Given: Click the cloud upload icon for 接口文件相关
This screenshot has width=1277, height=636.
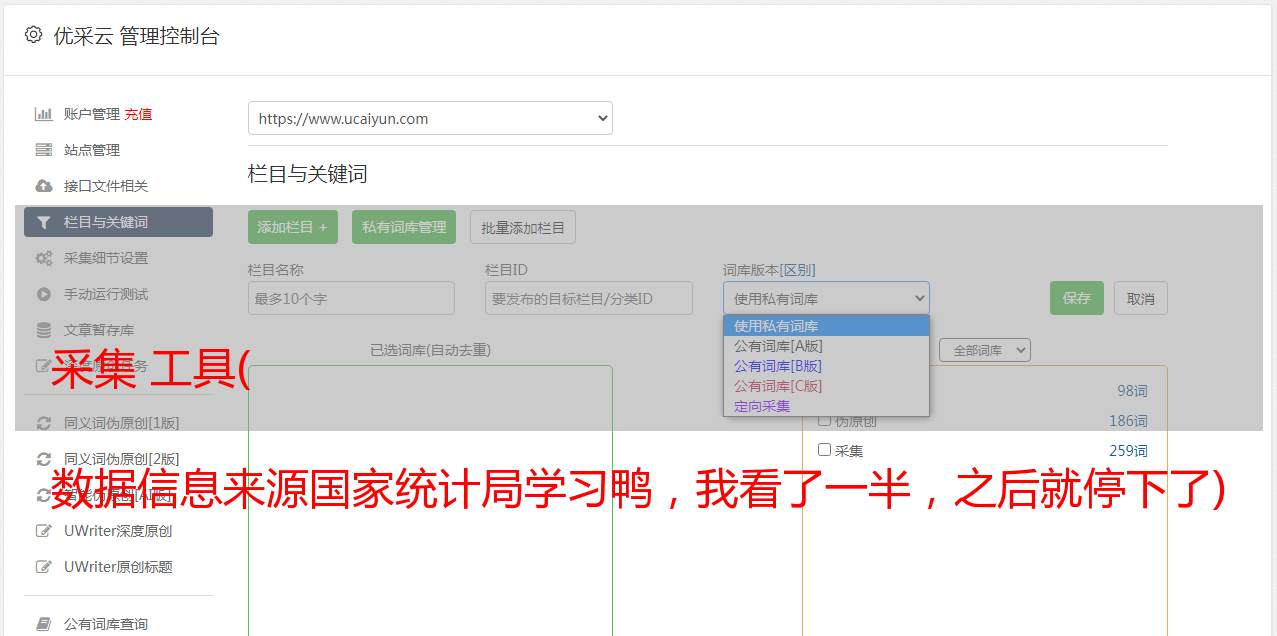Looking at the screenshot, I should pyautogui.click(x=43, y=186).
